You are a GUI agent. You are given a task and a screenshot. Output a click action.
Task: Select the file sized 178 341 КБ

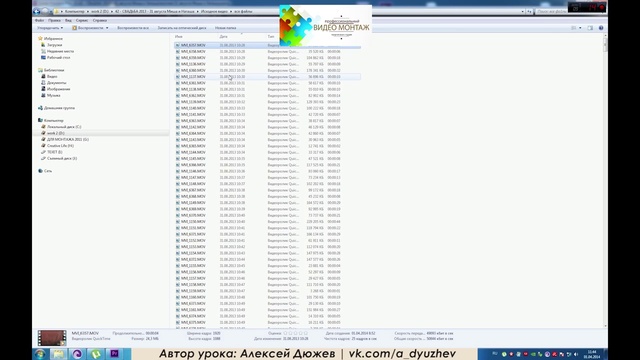point(267,71)
